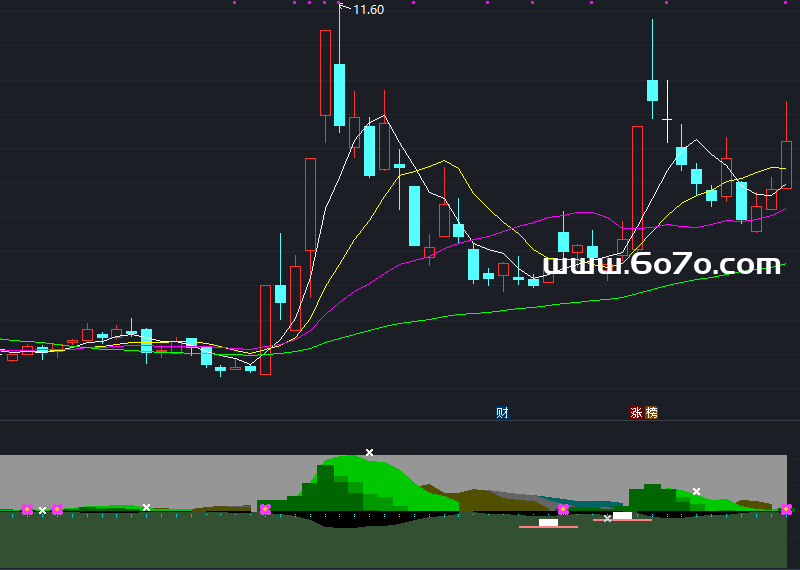The width and height of the screenshot is (800, 570).
Task: Click the blue 财 financial event marker
Action: point(502,412)
